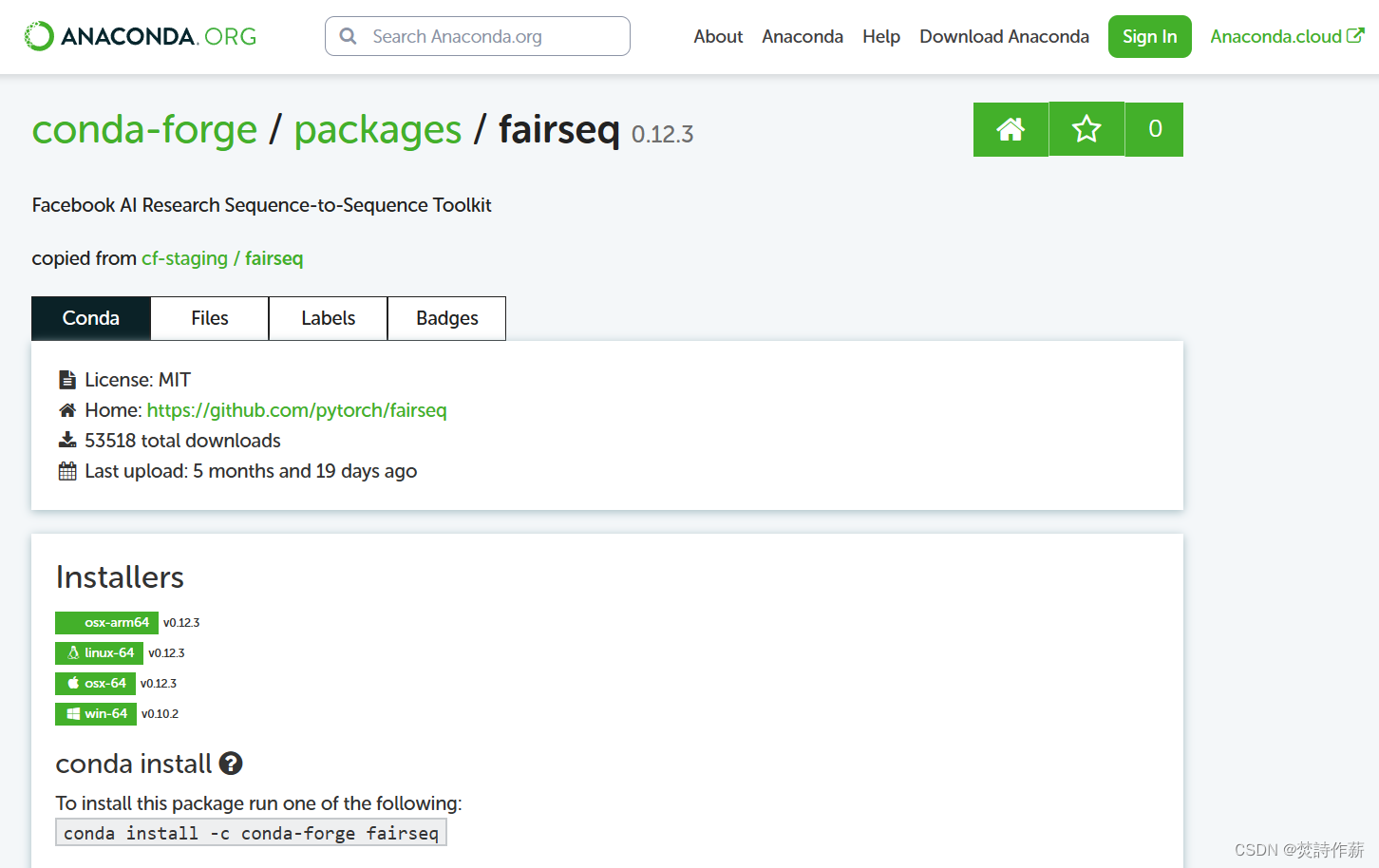Click the Anaconda.ORG logo
1379x868 pixels.
(x=139, y=36)
